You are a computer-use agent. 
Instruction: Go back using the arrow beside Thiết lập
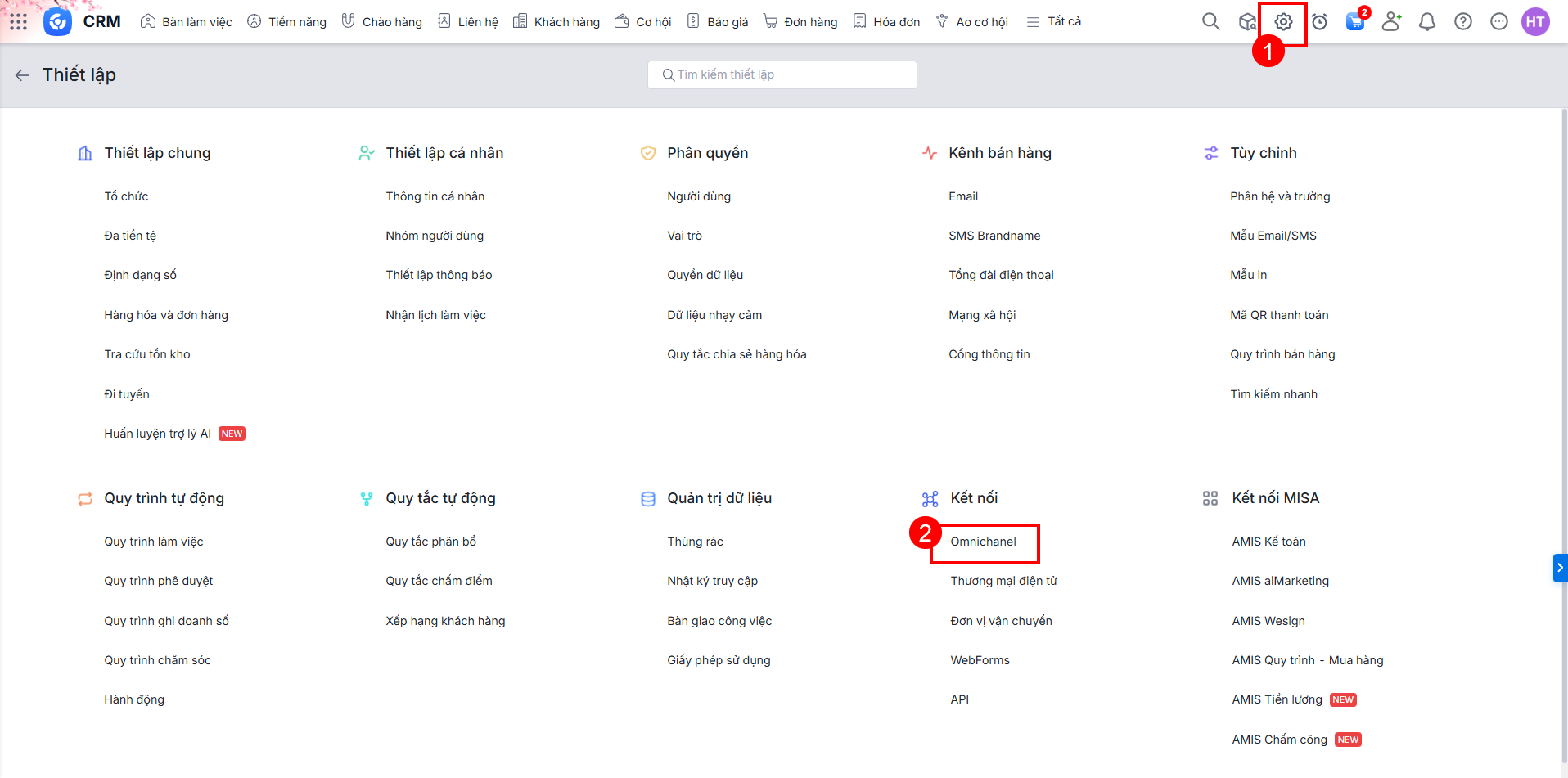point(22,75)
